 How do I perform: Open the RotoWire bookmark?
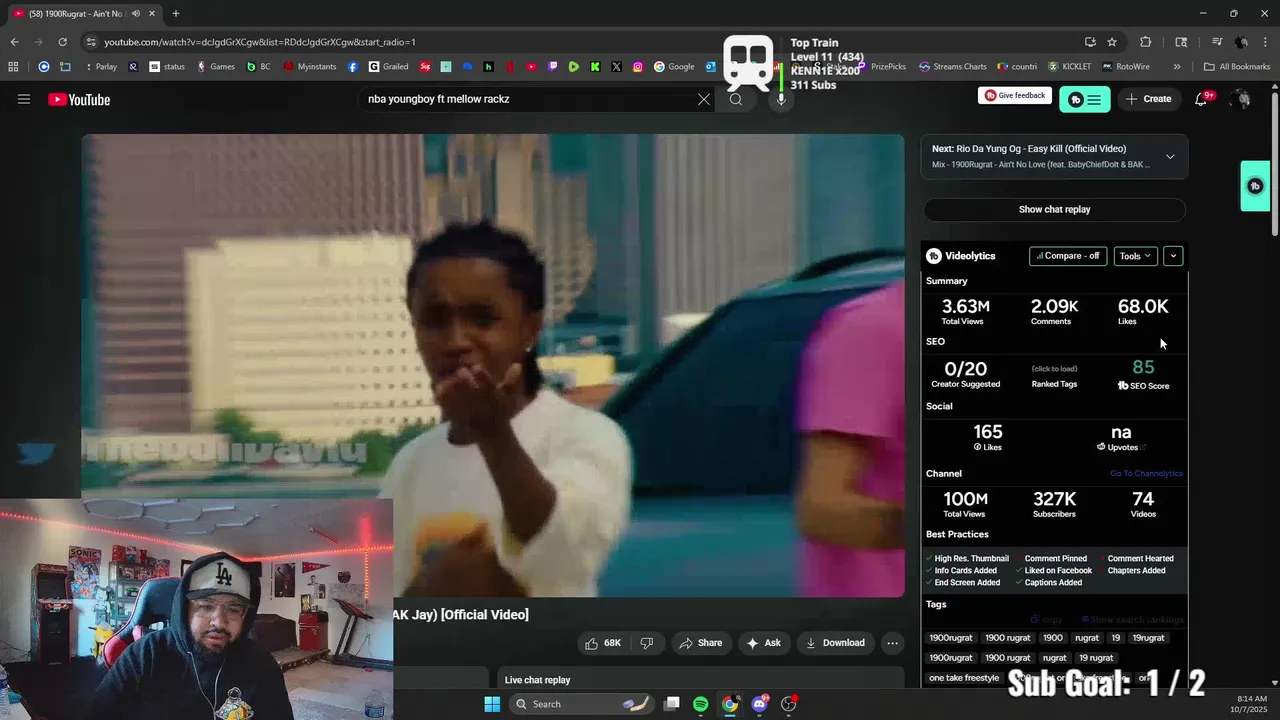point(1125,67)
